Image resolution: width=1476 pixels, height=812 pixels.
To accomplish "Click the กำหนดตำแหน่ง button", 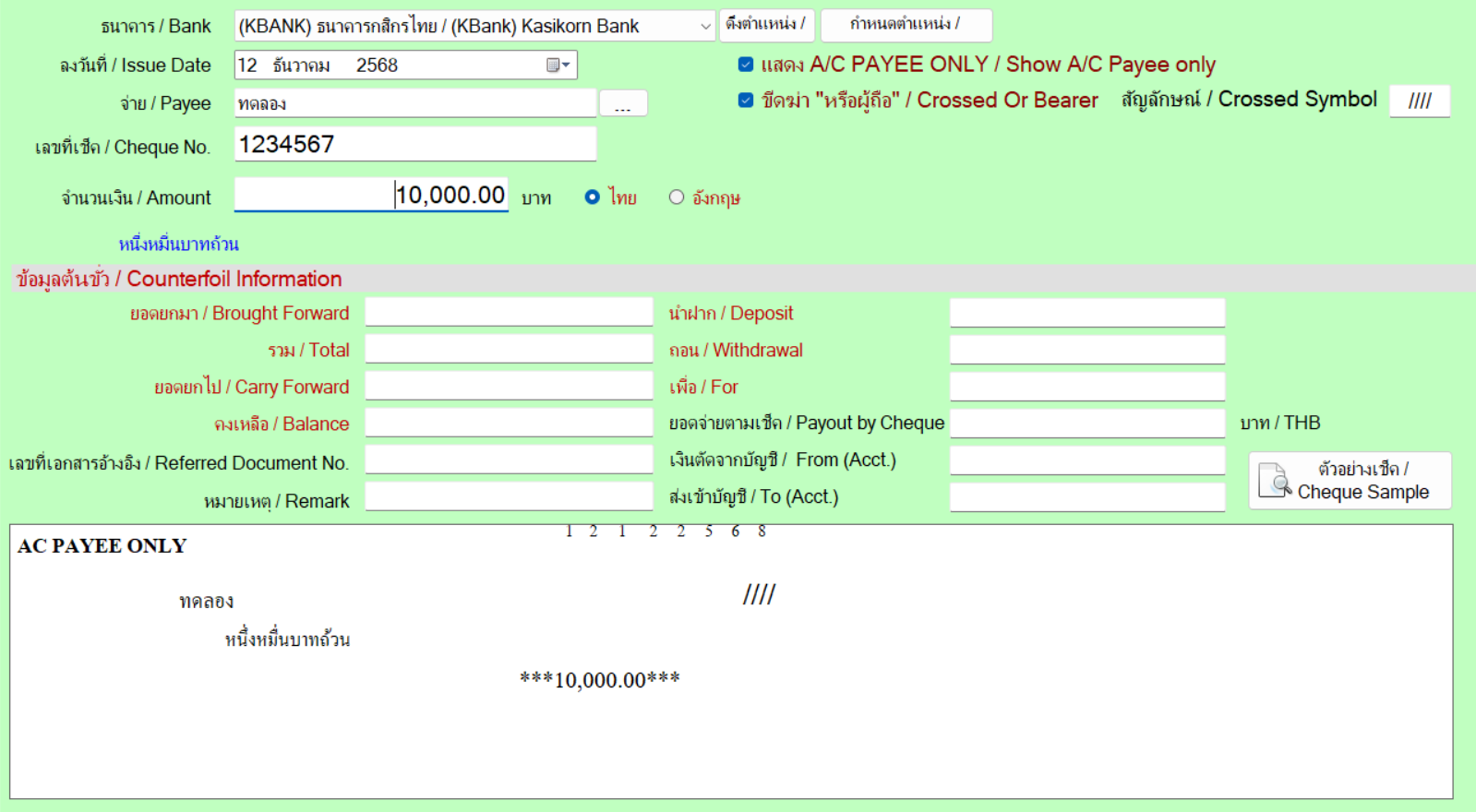I will tap(906, 25).
